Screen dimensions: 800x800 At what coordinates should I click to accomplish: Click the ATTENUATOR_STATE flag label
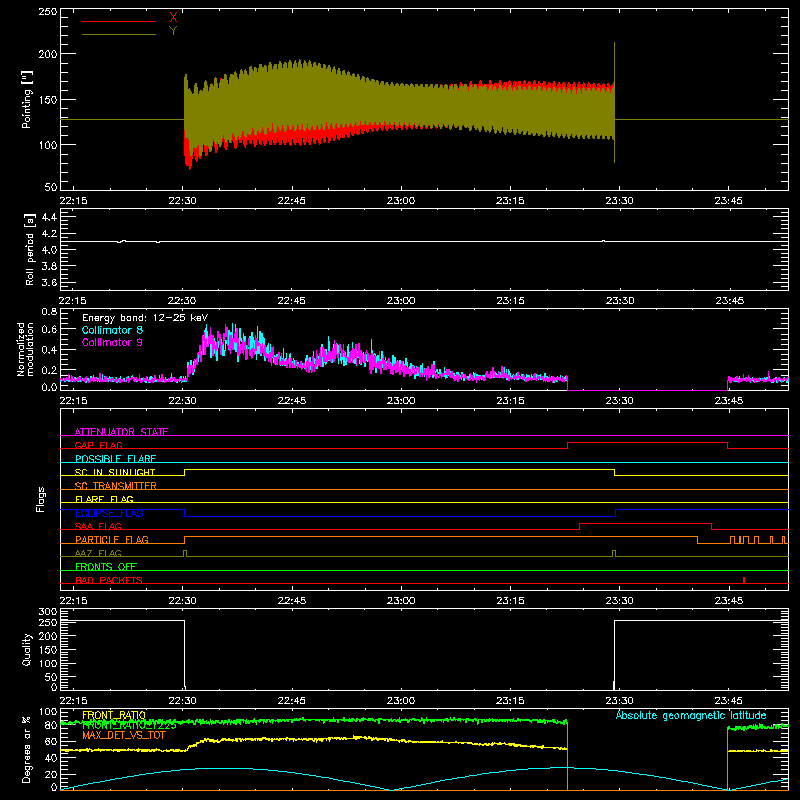[x=121, y=432]
